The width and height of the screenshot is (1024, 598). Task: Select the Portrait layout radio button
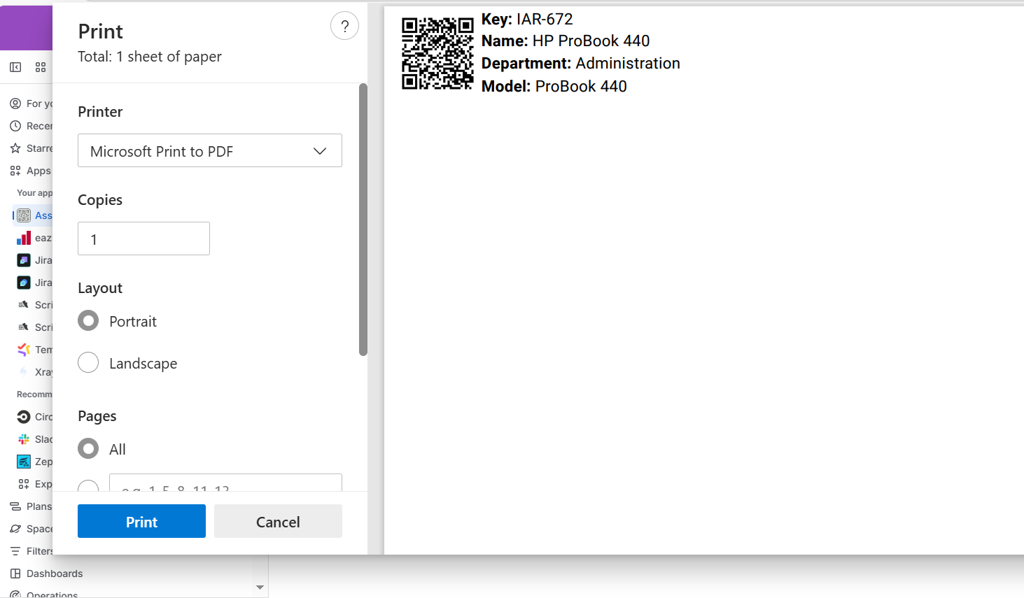pyautogui.click(x=88, y=321)
